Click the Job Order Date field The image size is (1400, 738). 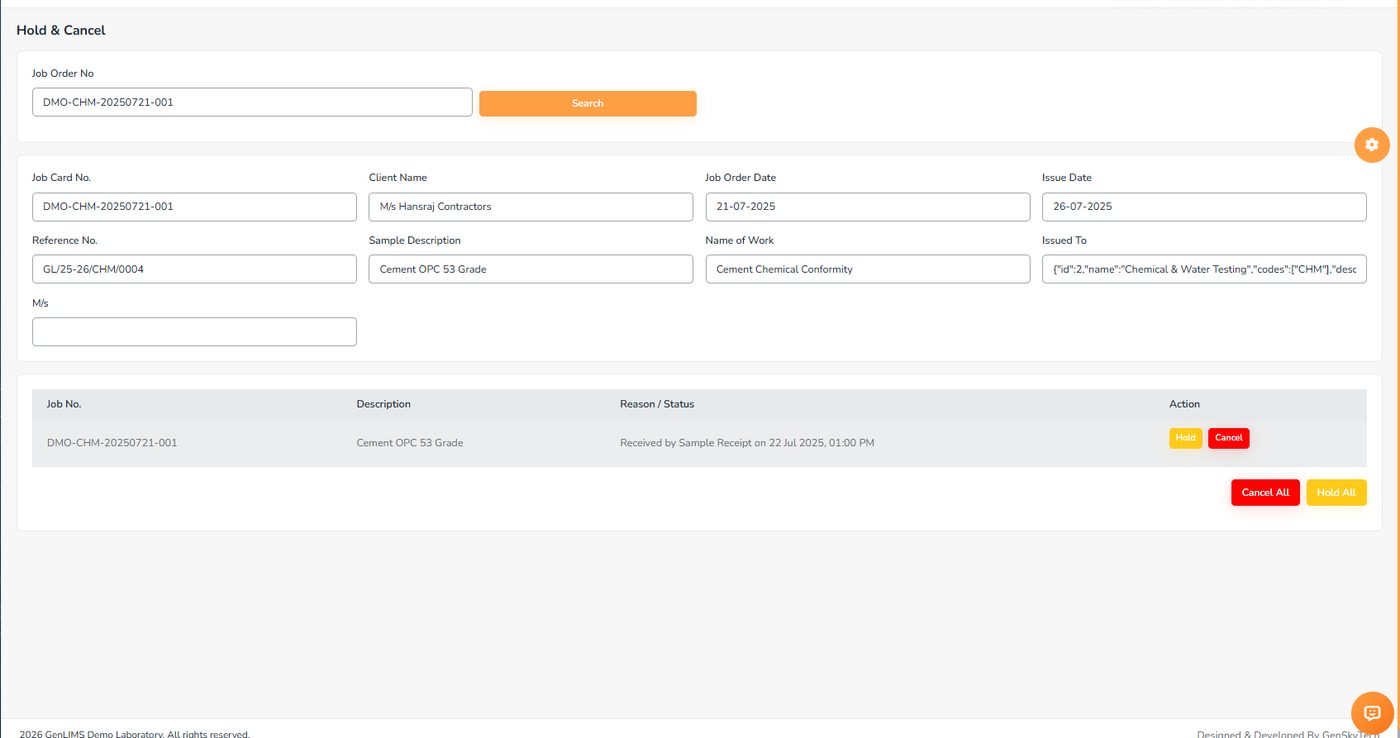867,207
